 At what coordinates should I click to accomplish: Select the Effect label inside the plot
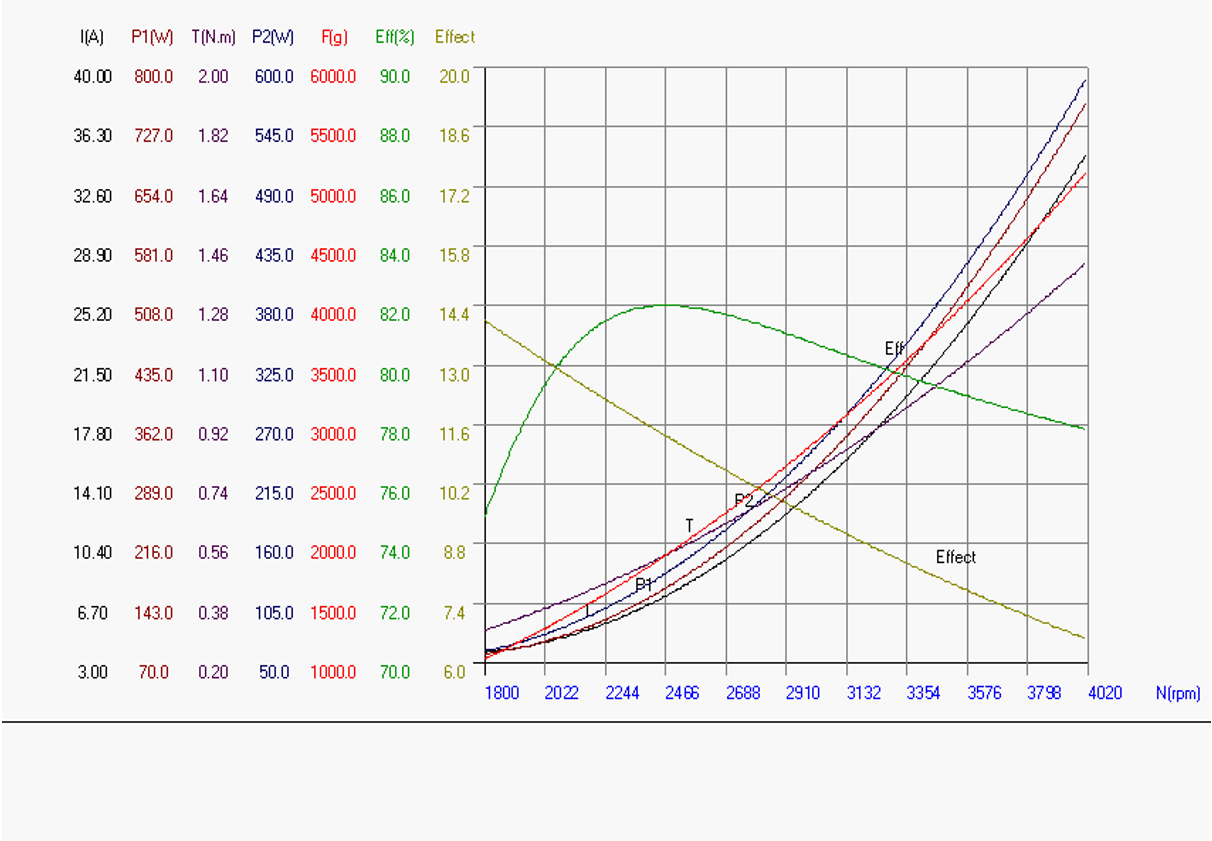(956, 557)
